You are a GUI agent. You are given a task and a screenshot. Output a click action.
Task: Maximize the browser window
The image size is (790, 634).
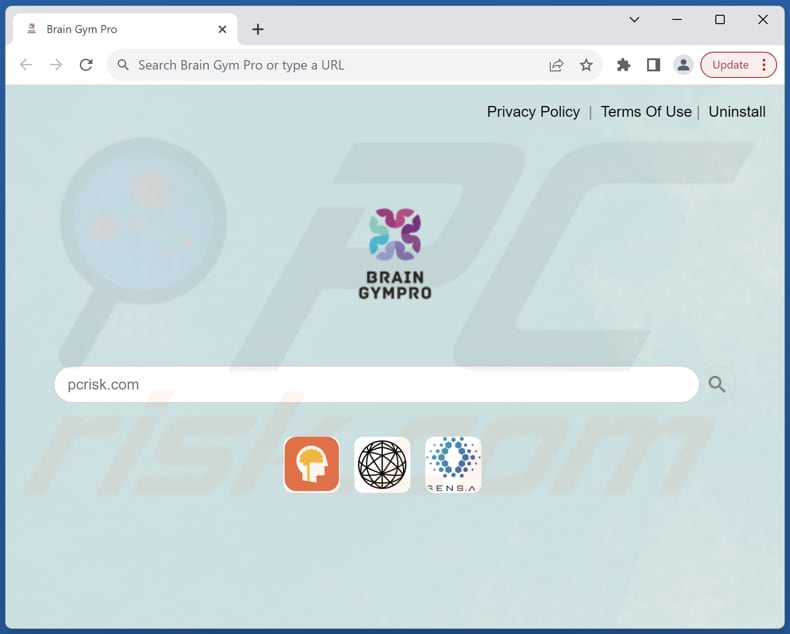(720, 20)
